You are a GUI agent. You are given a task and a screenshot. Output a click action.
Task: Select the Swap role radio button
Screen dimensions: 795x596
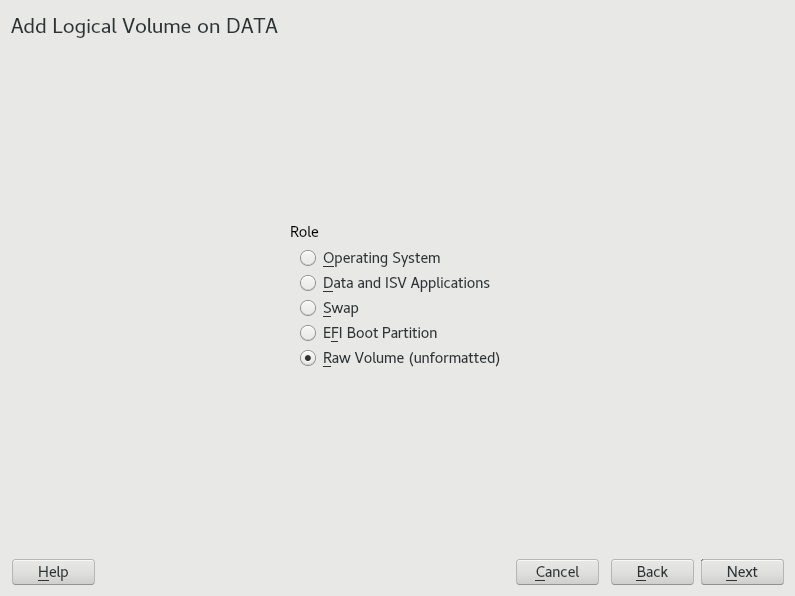click(x=308, y=308)
